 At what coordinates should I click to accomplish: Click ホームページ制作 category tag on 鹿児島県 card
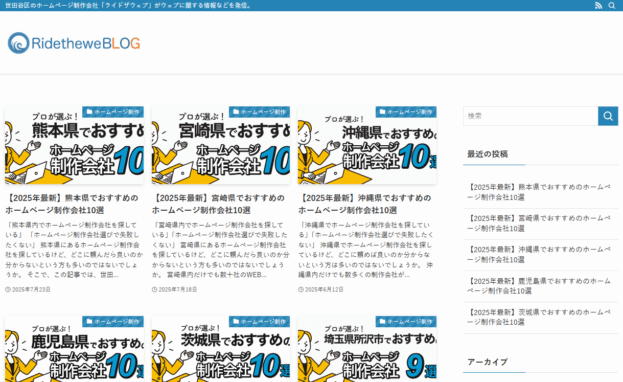point(113,322)
